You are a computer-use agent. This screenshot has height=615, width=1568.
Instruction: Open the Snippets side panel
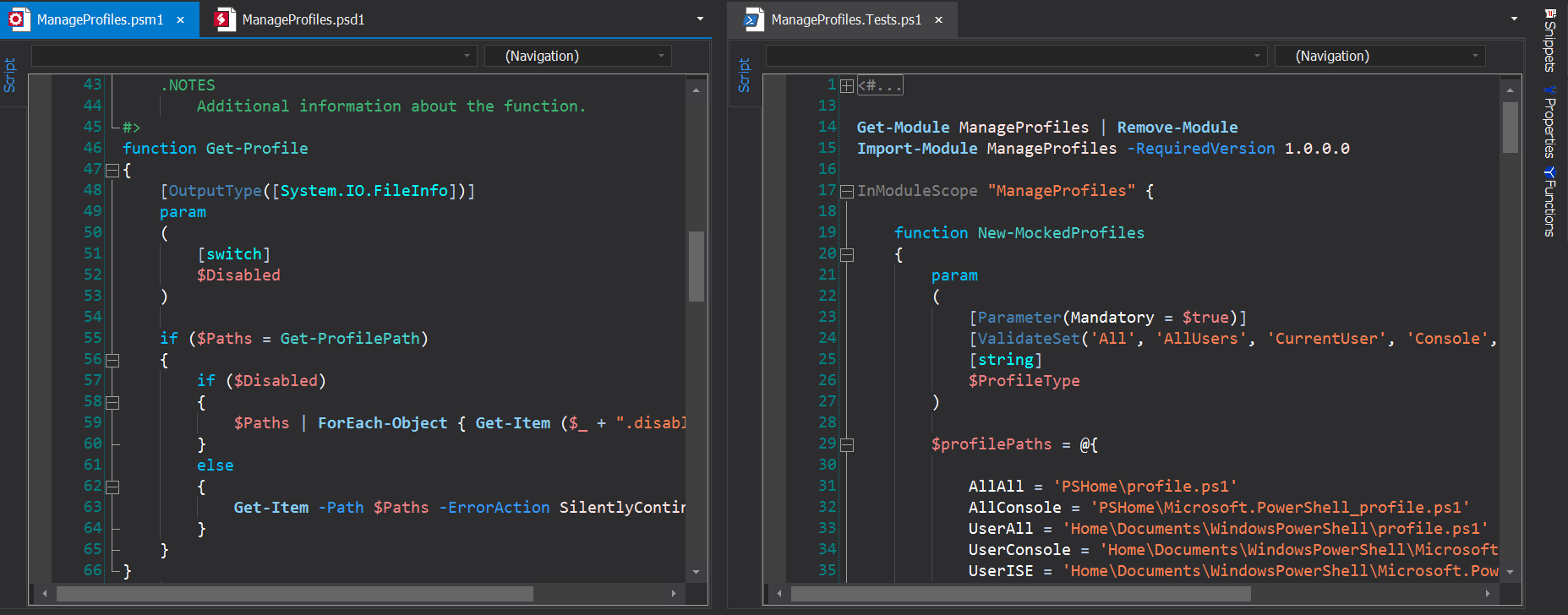click(1549, 41)
